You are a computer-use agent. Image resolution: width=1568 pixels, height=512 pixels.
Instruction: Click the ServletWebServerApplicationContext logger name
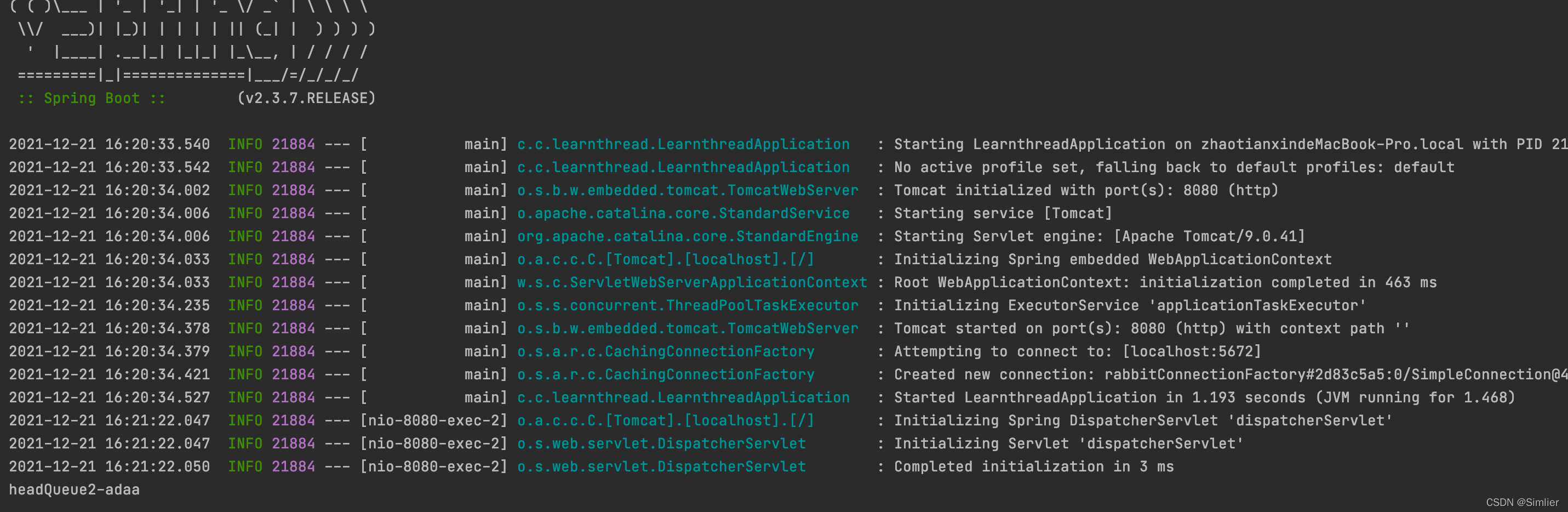pyautogui.click(x=691, y=282)
